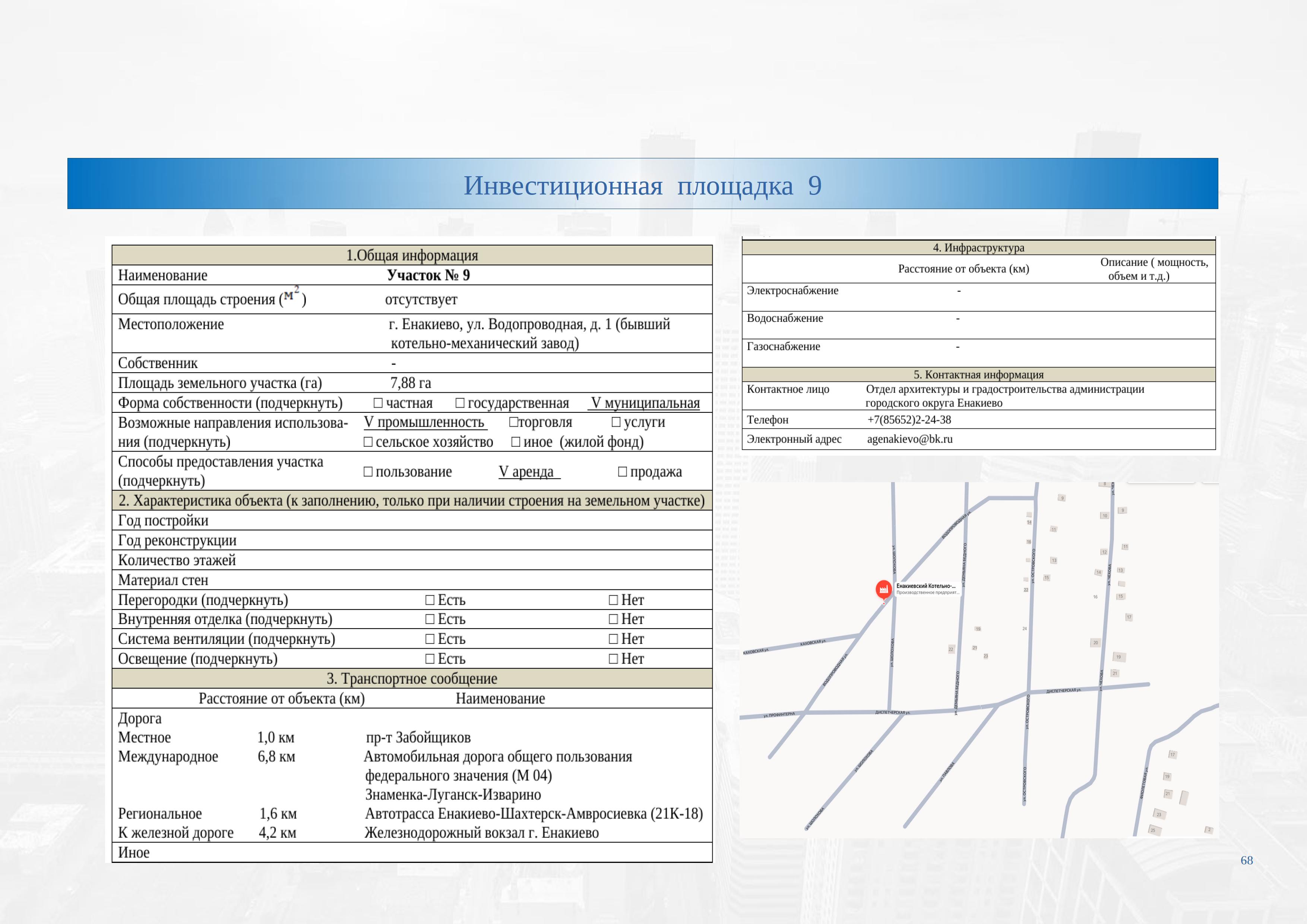Check 'Есть' in Система вентиляции row
This screenshot has height=924, width=1307.
(x=430, y=639)
